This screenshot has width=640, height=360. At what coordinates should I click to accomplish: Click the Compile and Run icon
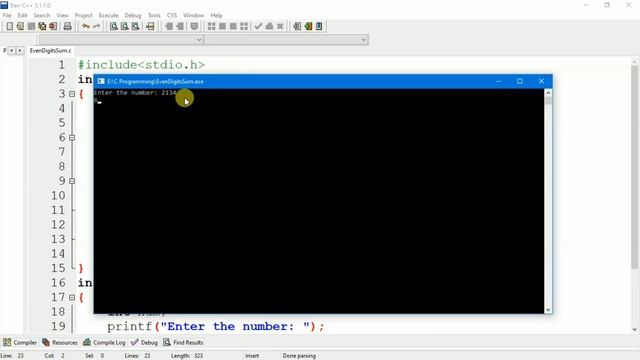[233, 26]
